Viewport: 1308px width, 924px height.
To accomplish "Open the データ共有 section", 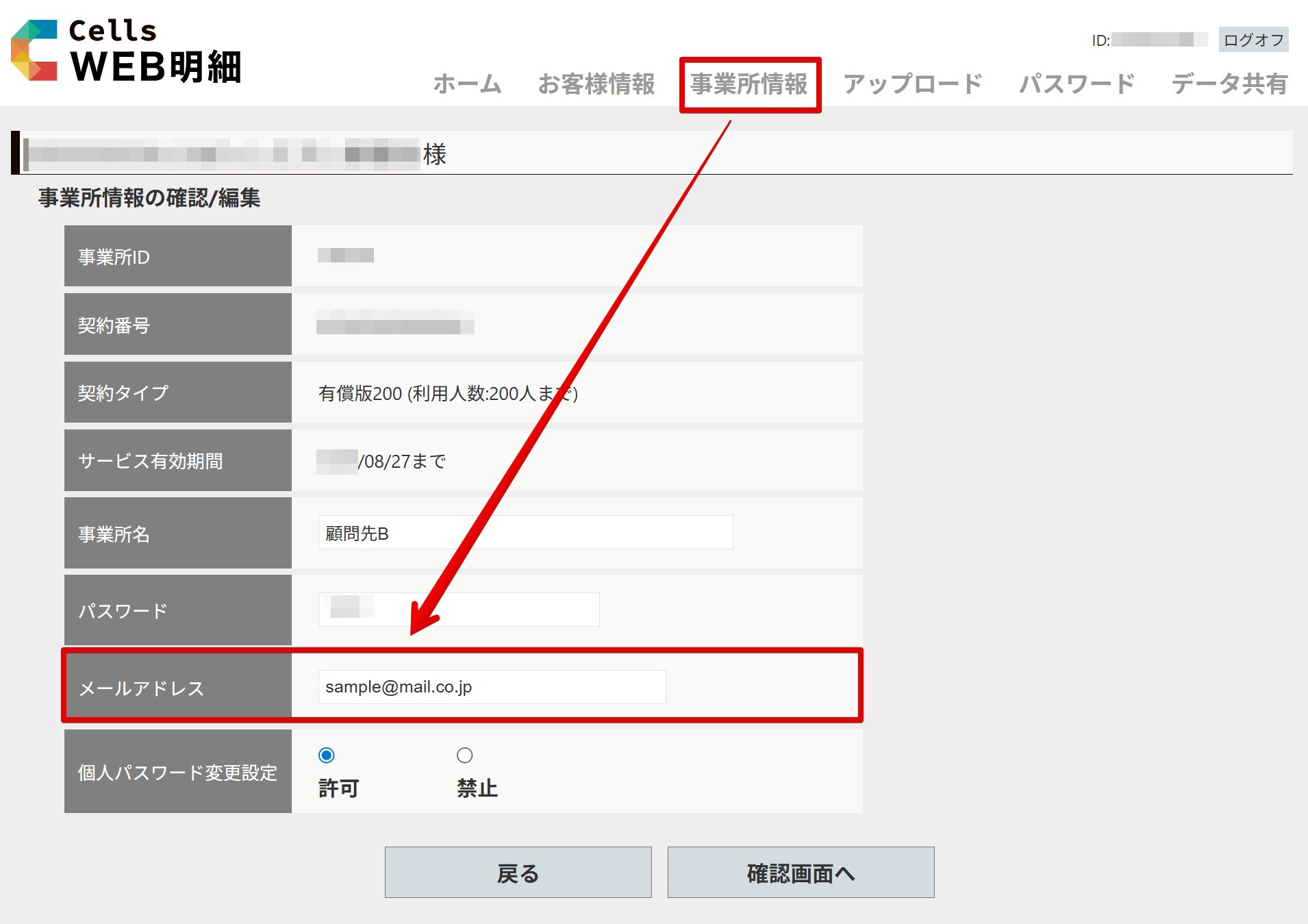I will pos(1229,84).
